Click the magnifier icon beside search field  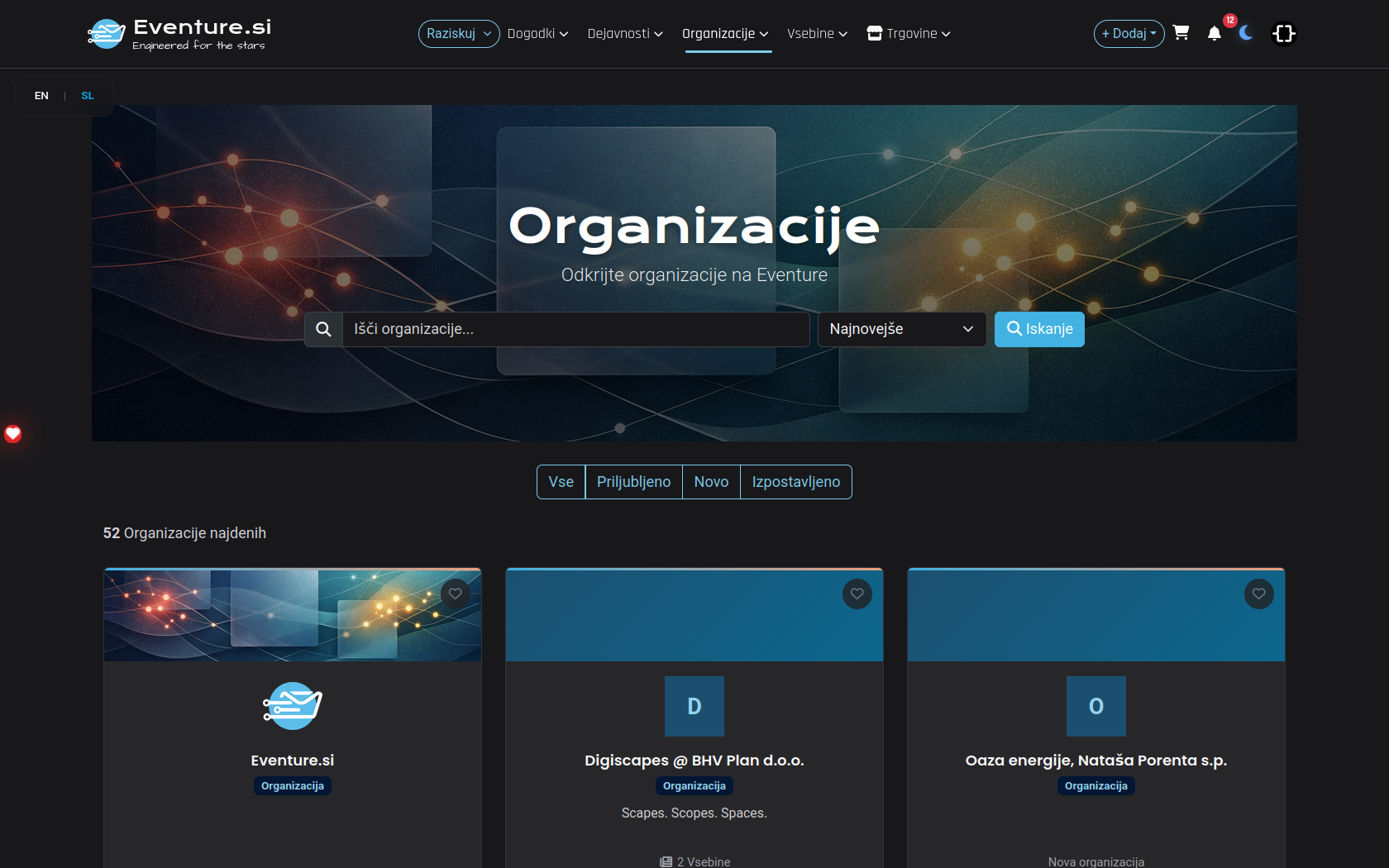(323, 329)
